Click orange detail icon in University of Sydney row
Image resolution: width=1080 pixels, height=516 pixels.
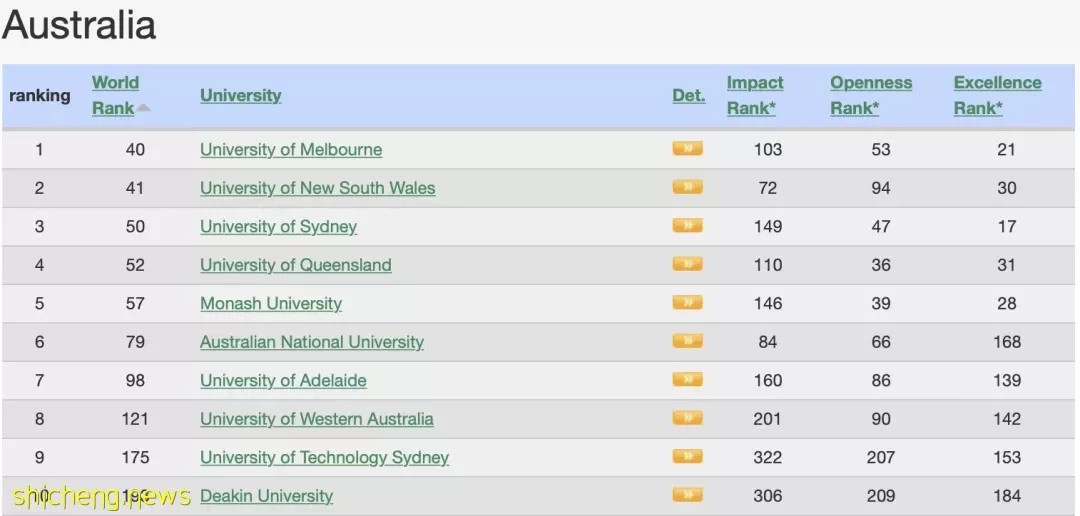coord(687,225)
